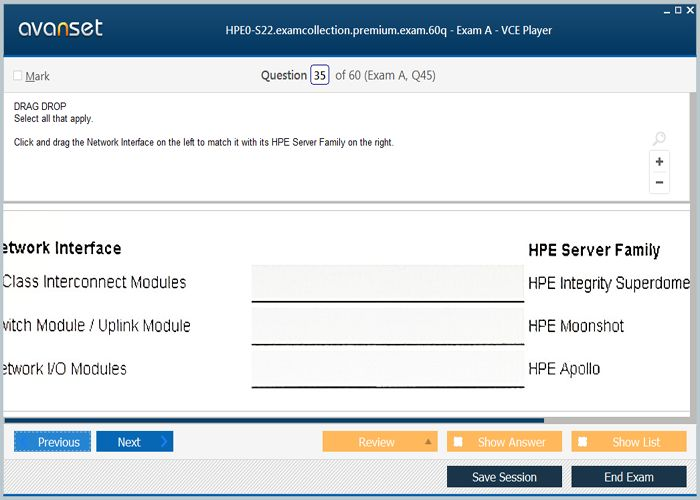Click the Switch Module / Uplink Module item

click(x=96, y=325)
